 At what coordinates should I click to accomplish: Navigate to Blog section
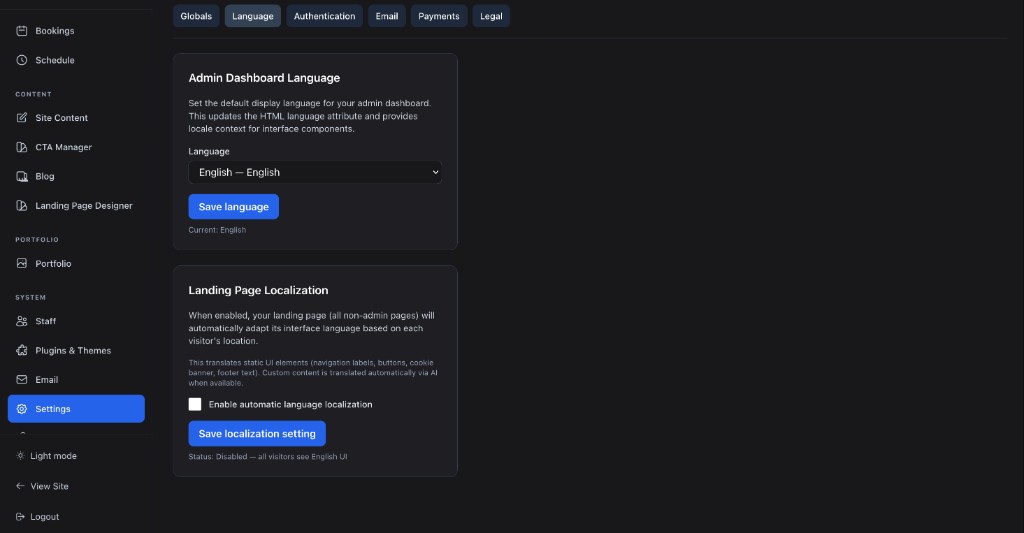pyautogui.click(x=76, y=176)
